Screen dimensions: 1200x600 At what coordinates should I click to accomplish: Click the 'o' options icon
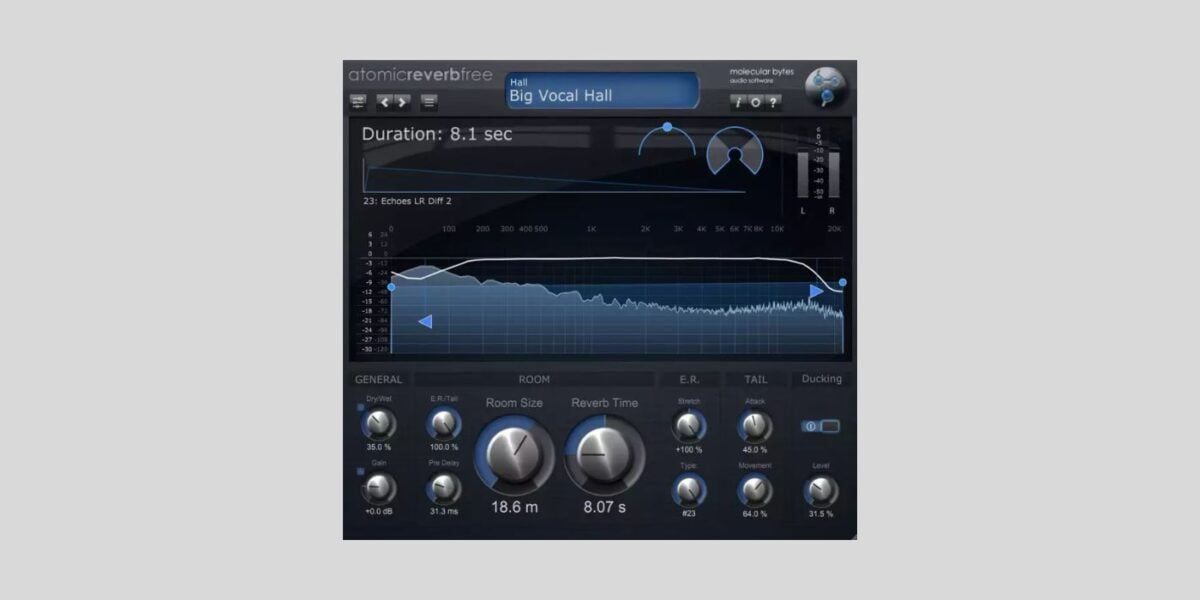[x=756, y=102]
